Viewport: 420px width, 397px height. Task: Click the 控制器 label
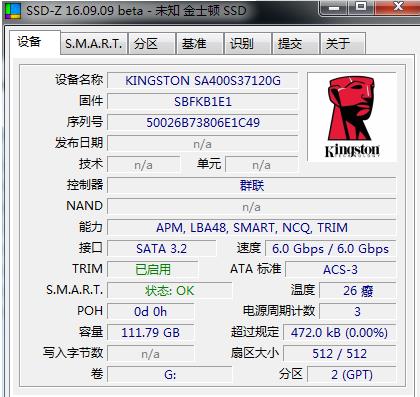tap(85, 185)
